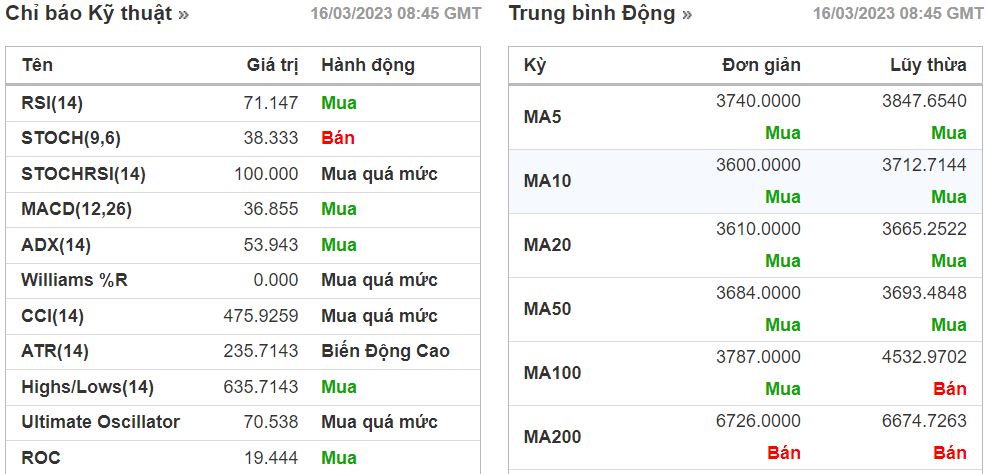The width and height of the screenshot is (985, 474).
Task: Select the STOCHRSI(14) indicator name
Action: (84, 174)
